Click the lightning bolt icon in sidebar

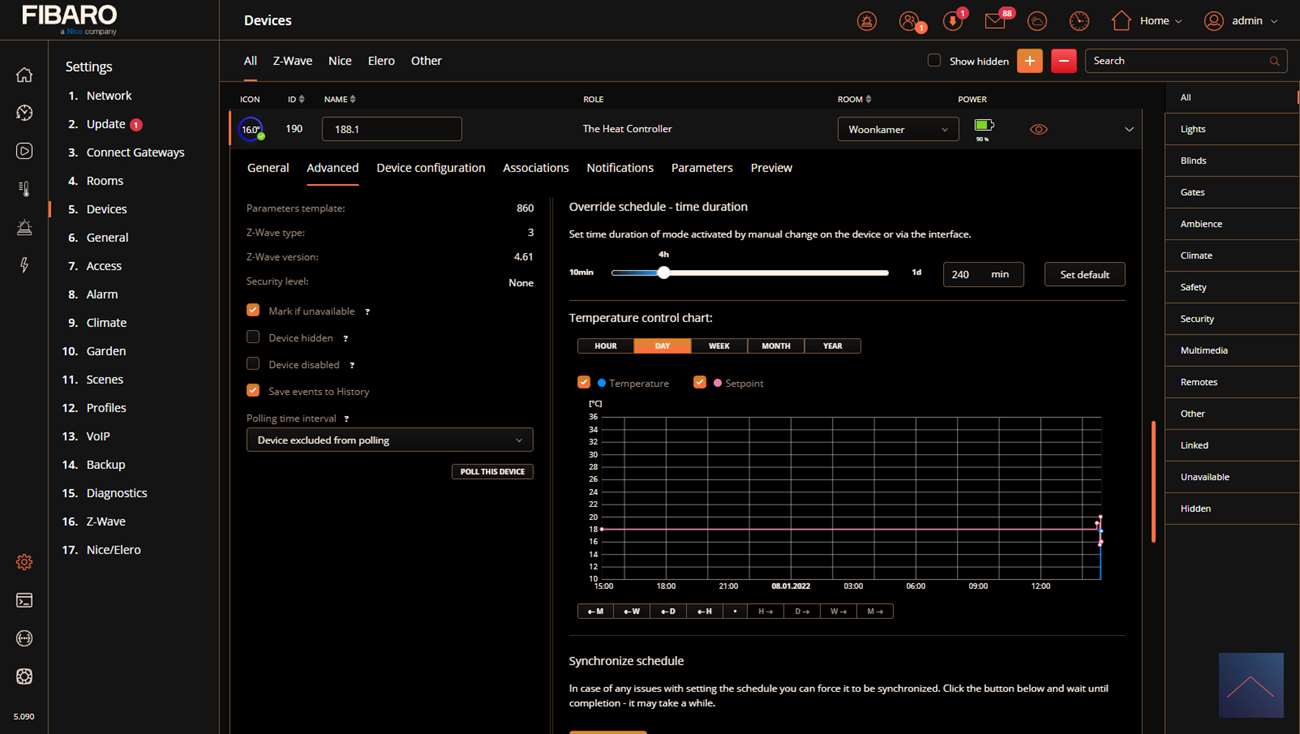[24, 265]
